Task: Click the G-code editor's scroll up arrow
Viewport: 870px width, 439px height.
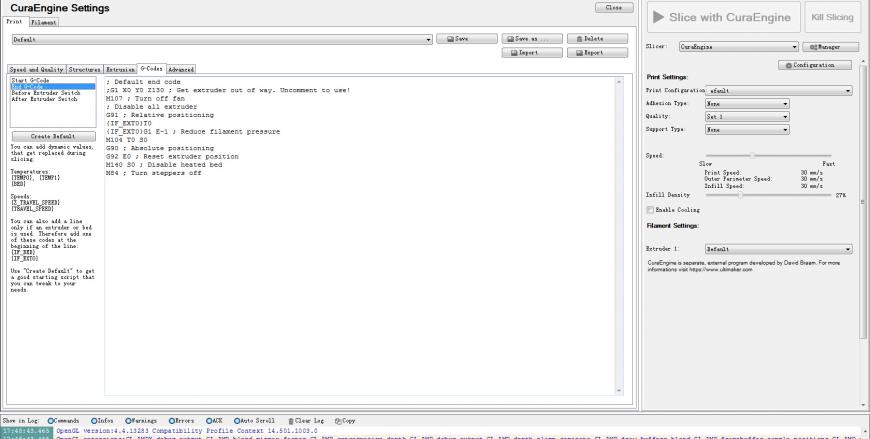Action: click(619, 82)
